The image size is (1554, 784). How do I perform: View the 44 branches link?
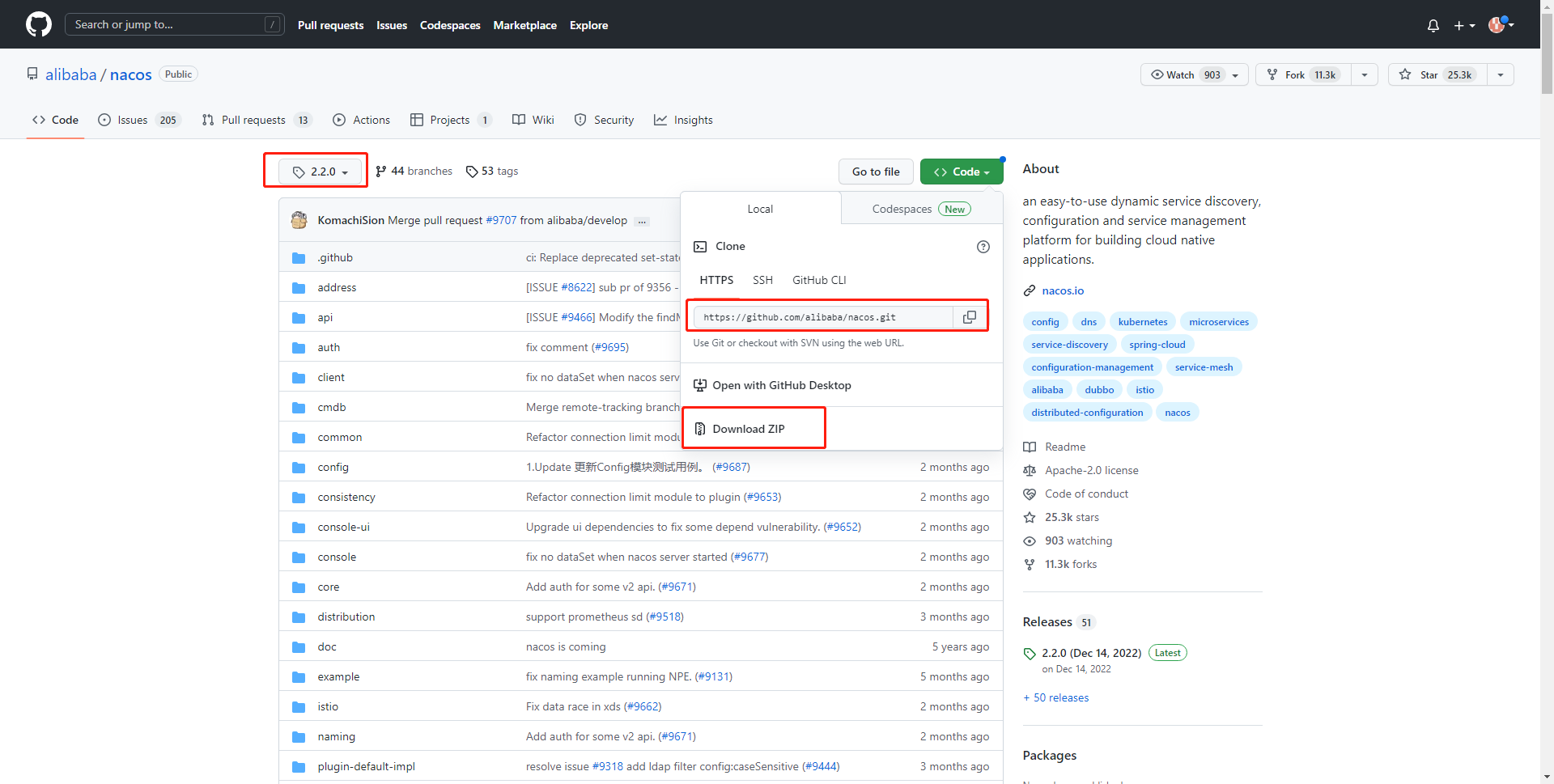pyautogui.click(x=414, y=172)
